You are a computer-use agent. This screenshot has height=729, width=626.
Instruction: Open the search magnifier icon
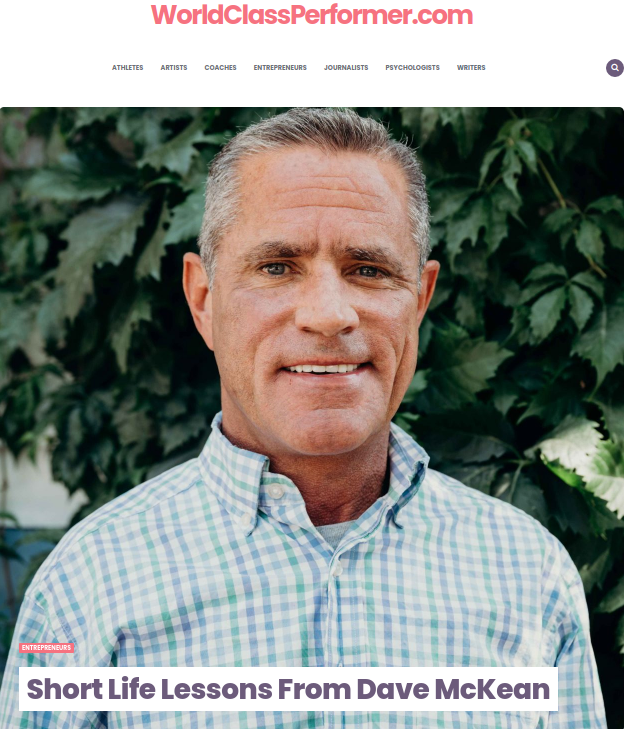(614, 68)
